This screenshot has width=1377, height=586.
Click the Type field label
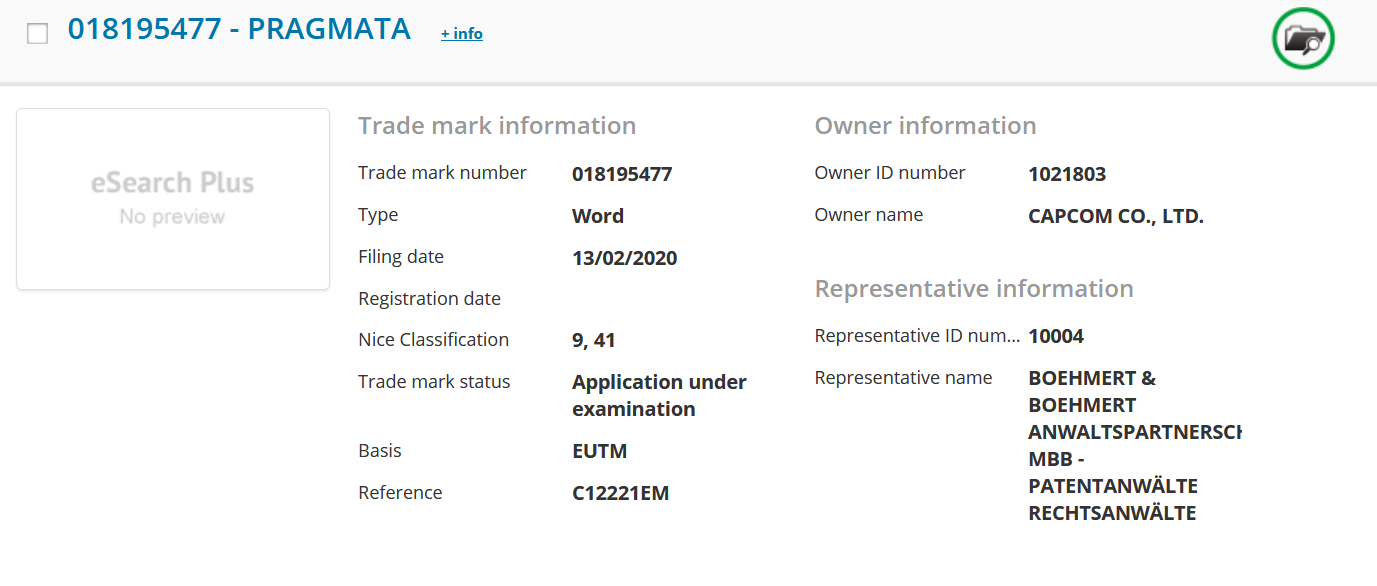[378, 215]
